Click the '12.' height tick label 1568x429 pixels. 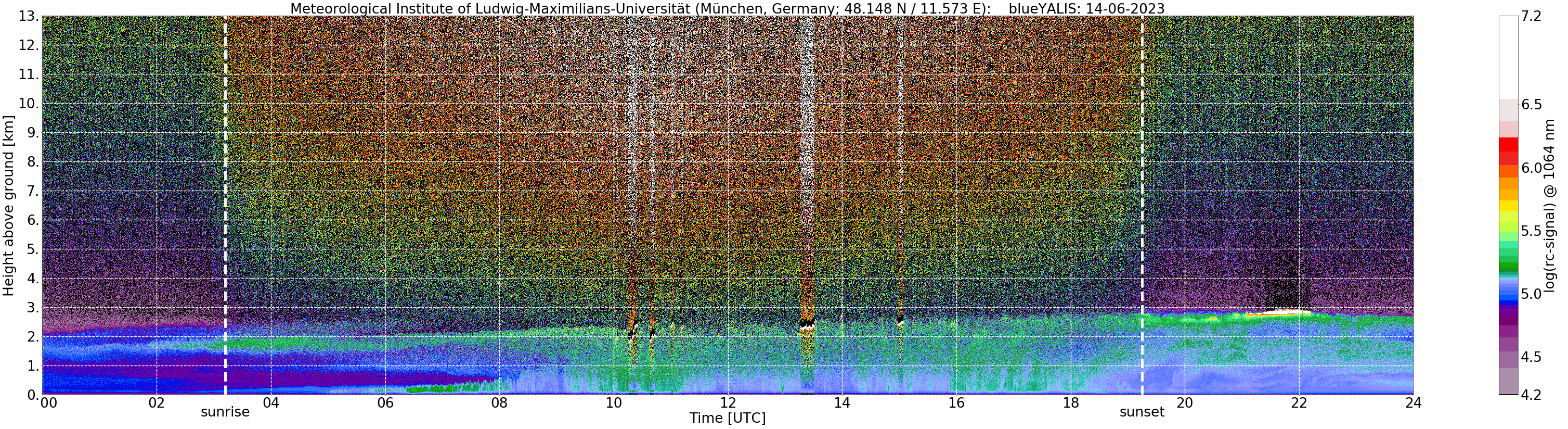tap(29, 46)
